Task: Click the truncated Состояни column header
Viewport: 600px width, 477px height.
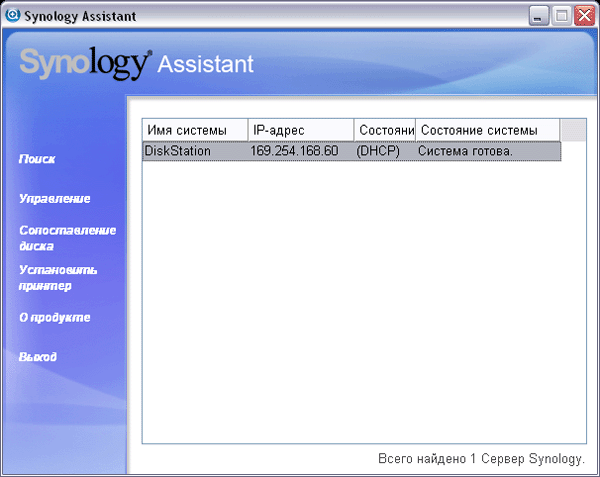Action: pos(385,130)
